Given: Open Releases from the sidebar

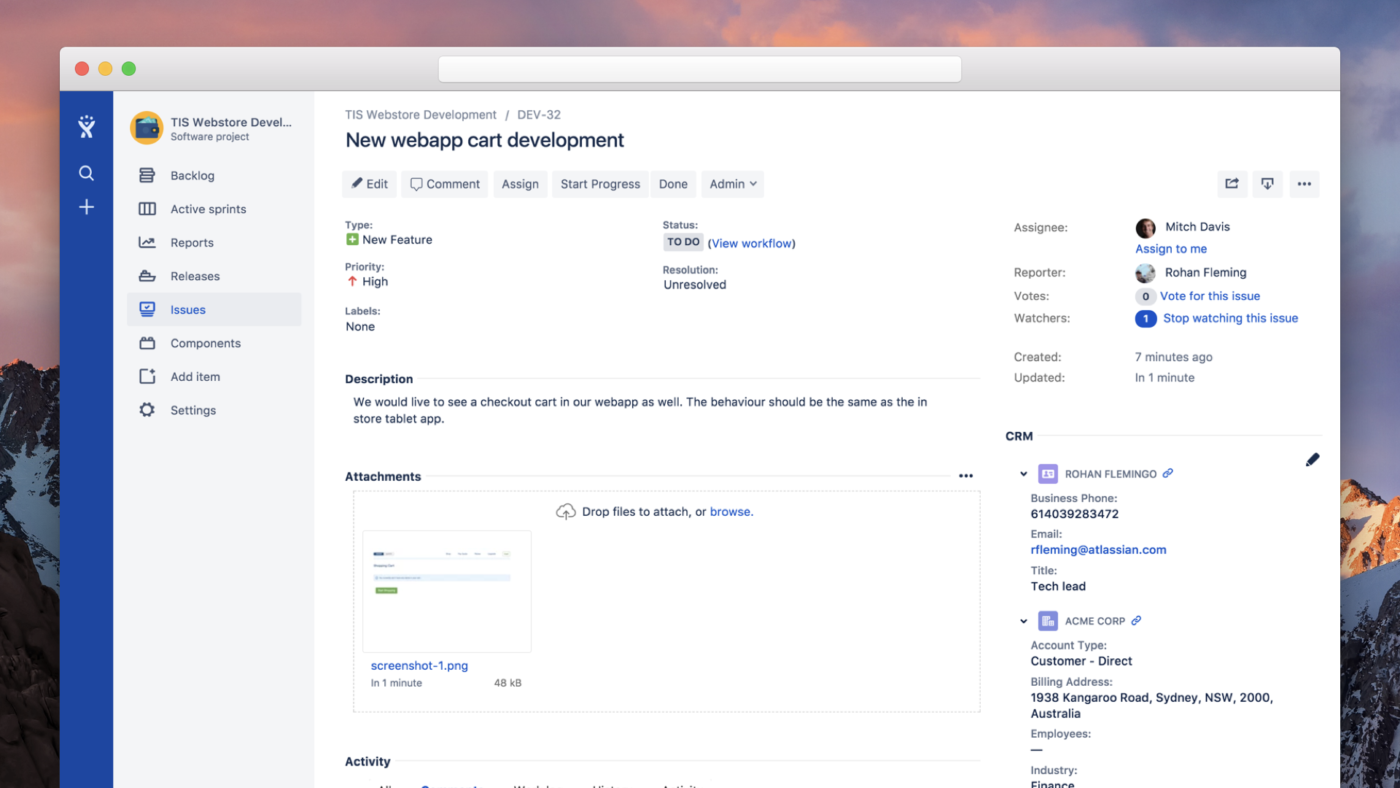Looking at the screenshot, I should 147,275.
